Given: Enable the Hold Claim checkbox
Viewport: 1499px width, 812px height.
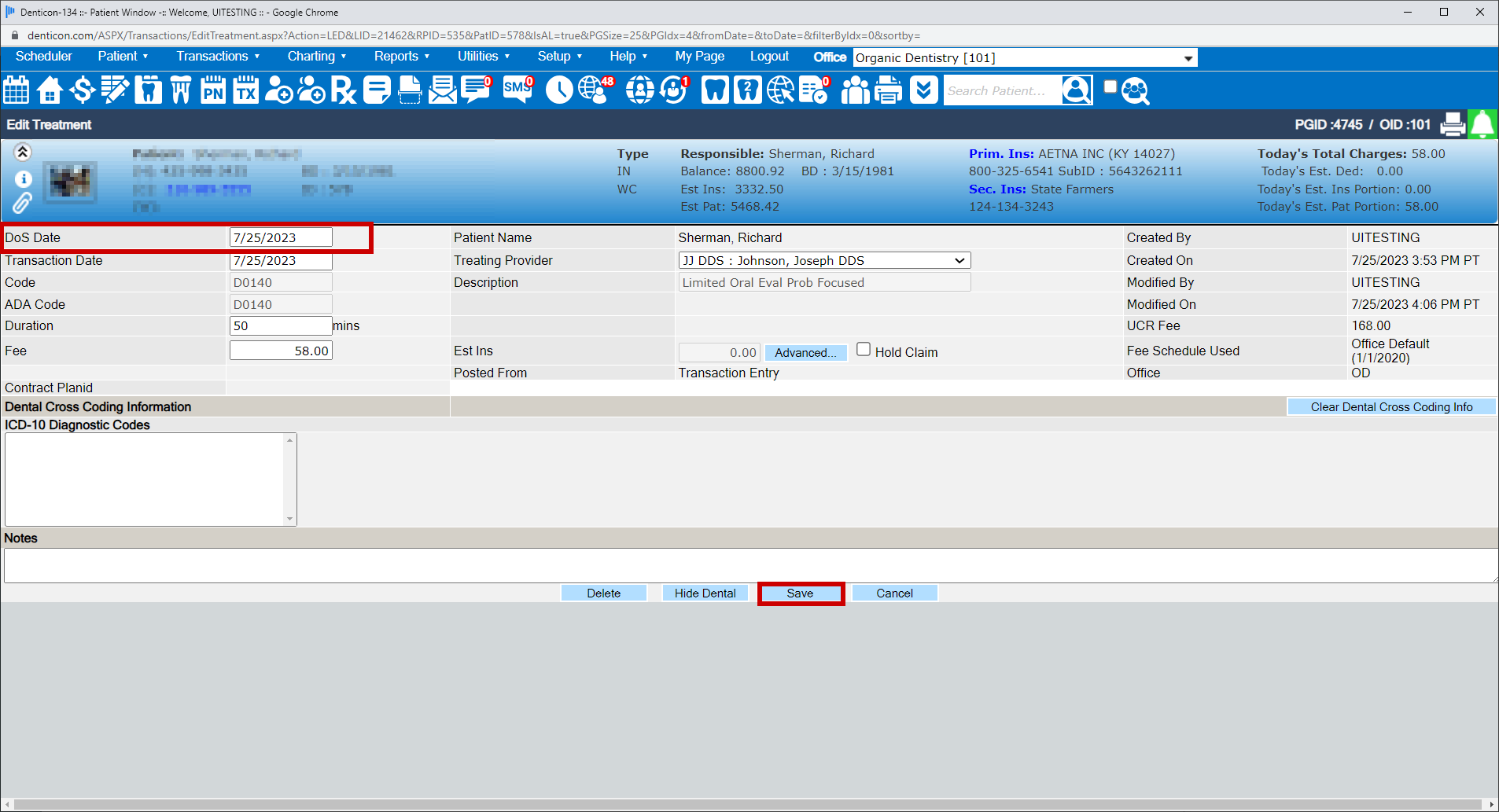Looking at the screenshot, I should pos(864,350).
